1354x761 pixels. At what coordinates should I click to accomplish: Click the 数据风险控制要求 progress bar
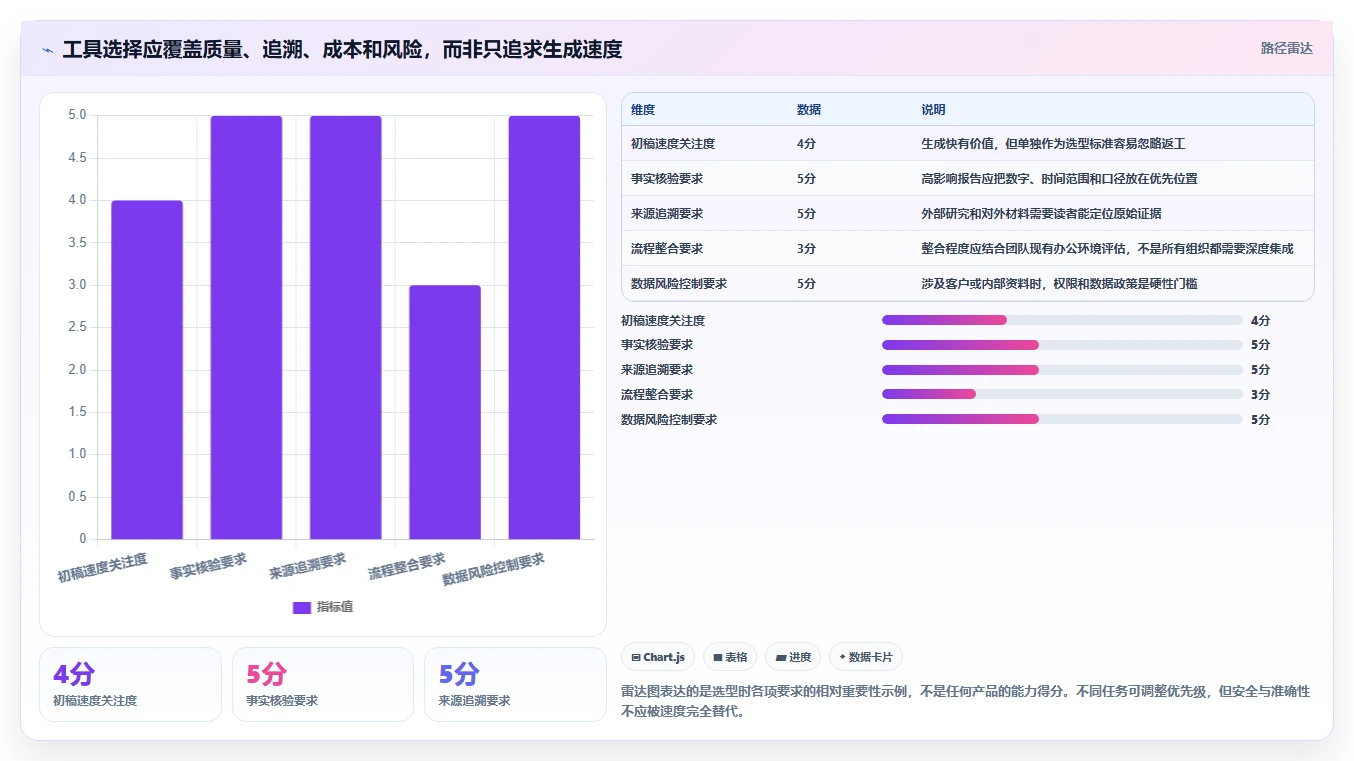(1062, 419)
